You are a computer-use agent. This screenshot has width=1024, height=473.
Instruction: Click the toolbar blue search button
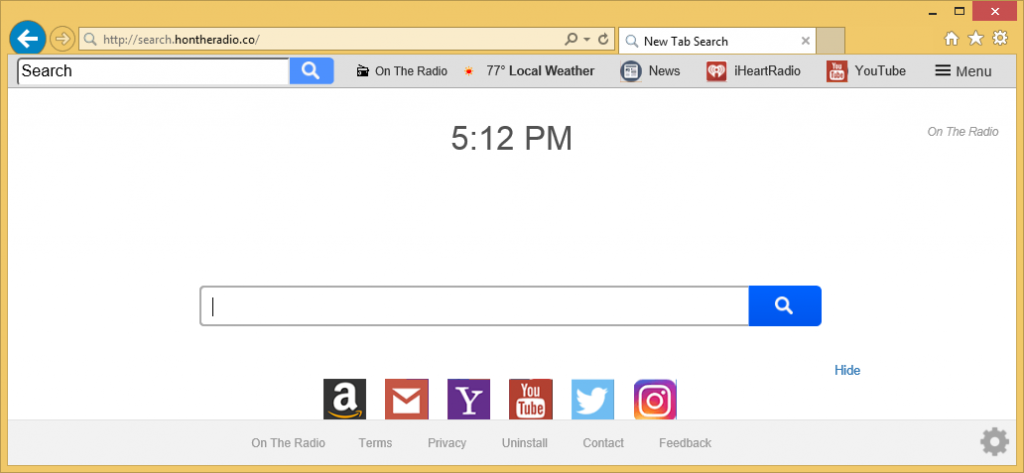pos(312,71)
